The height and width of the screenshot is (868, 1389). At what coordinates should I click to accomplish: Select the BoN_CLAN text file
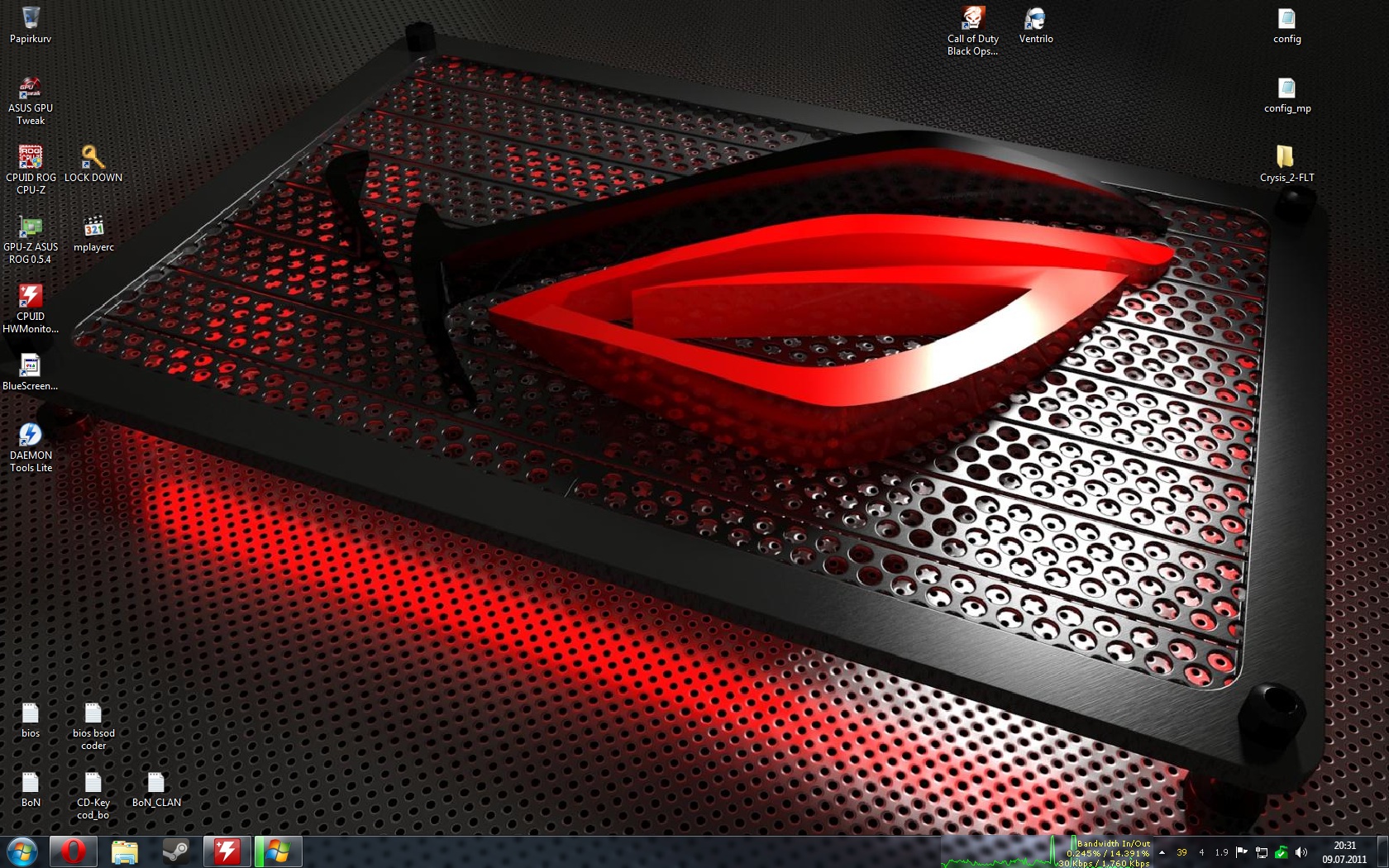click(156, 789)
